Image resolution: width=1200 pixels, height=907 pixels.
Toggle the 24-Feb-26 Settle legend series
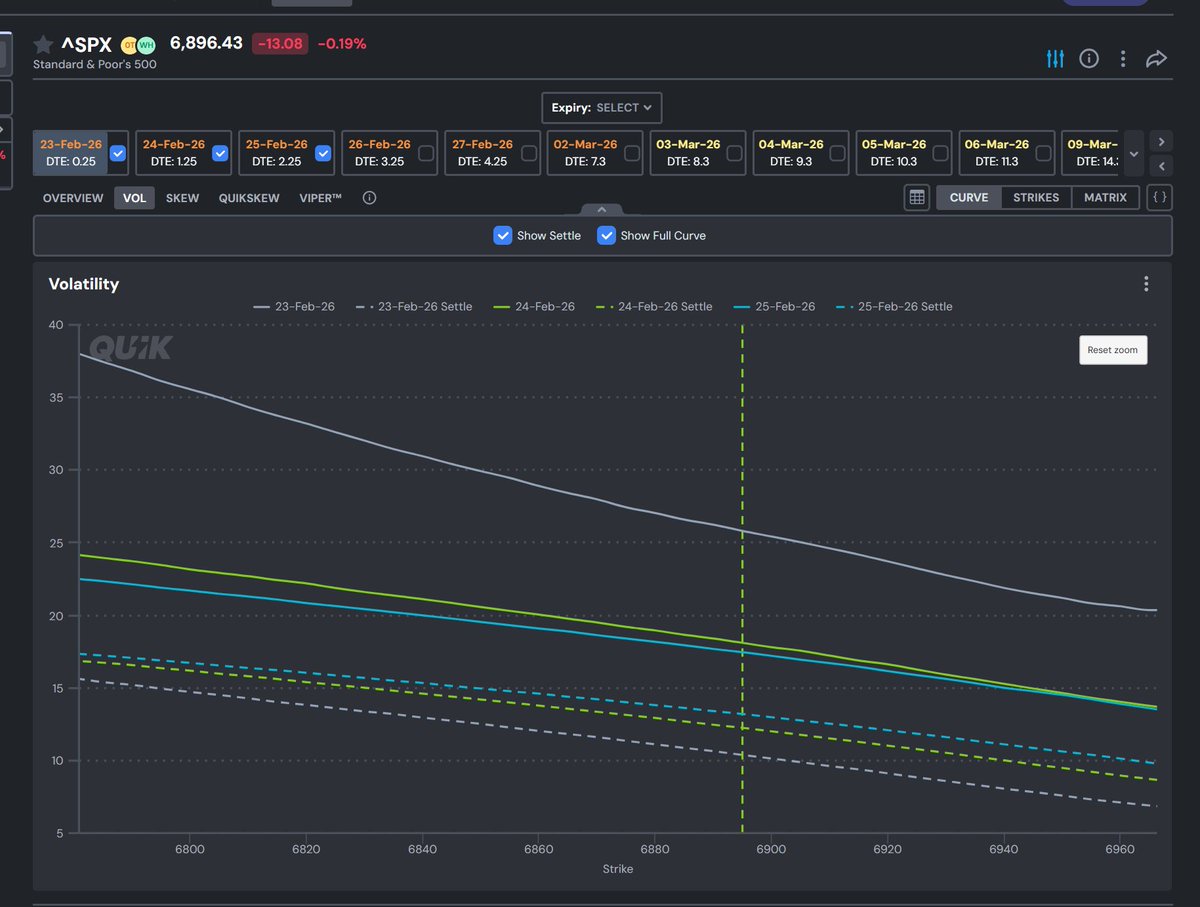653,306
